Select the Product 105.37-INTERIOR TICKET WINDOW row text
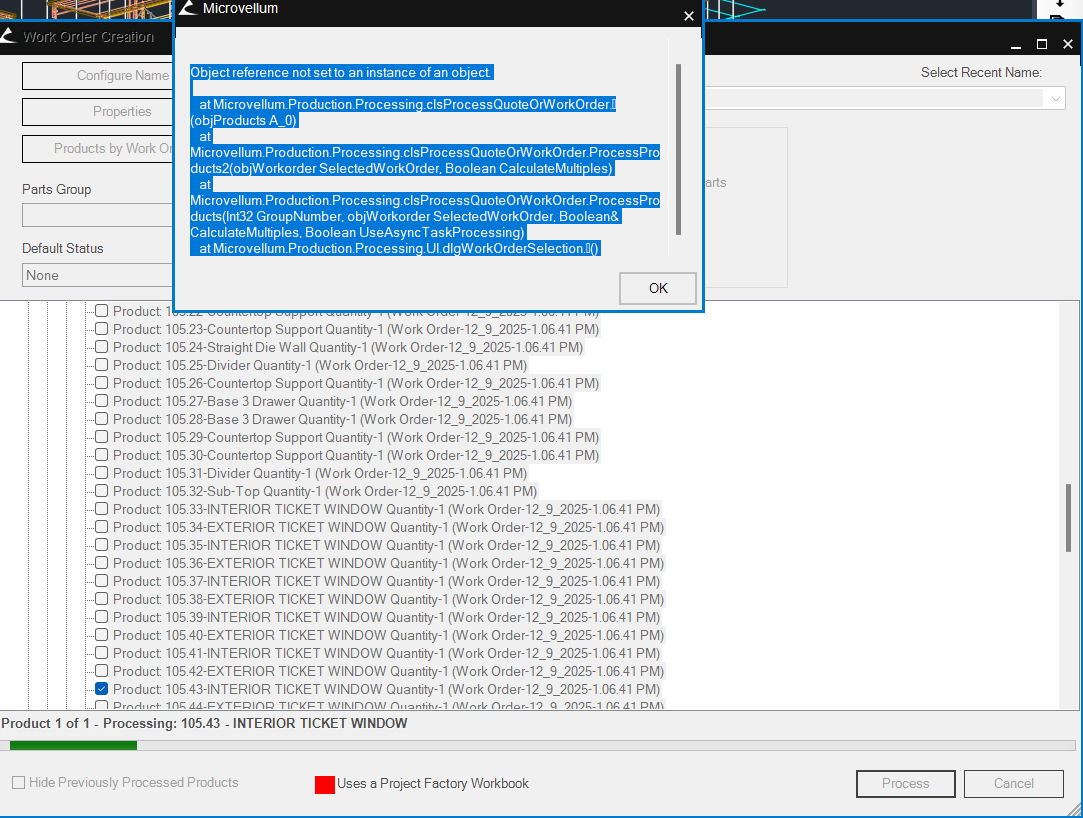 click(x=386, y=581)
